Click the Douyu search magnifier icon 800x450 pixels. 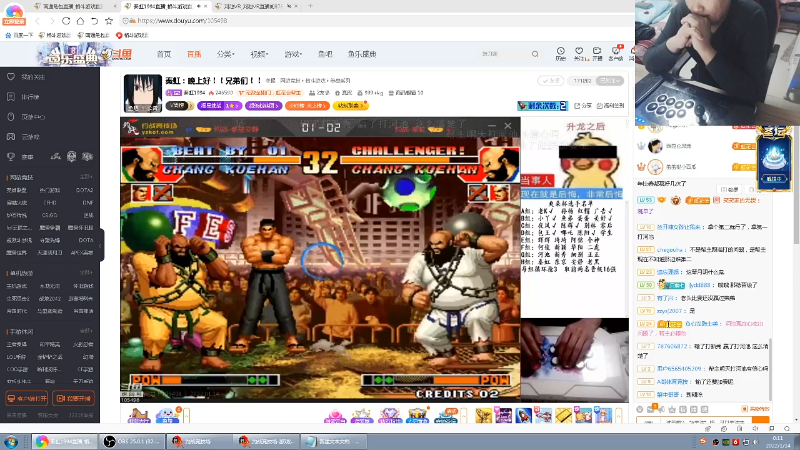[x=535, y=54]
